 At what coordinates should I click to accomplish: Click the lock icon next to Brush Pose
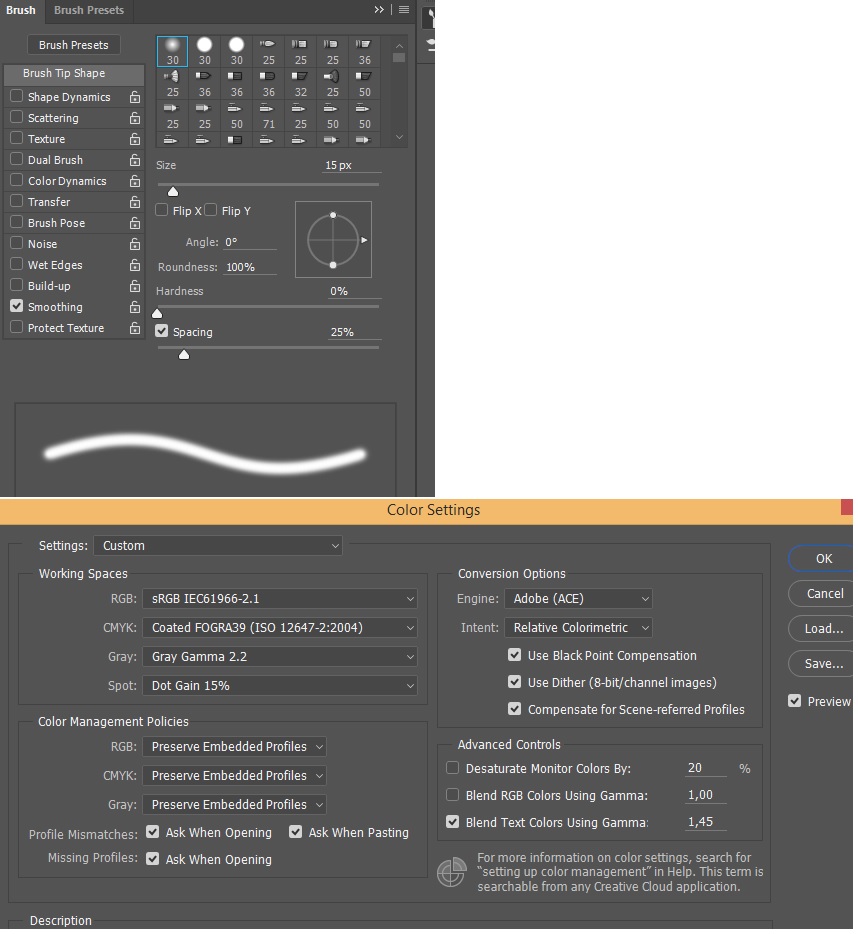pos(135,223)
